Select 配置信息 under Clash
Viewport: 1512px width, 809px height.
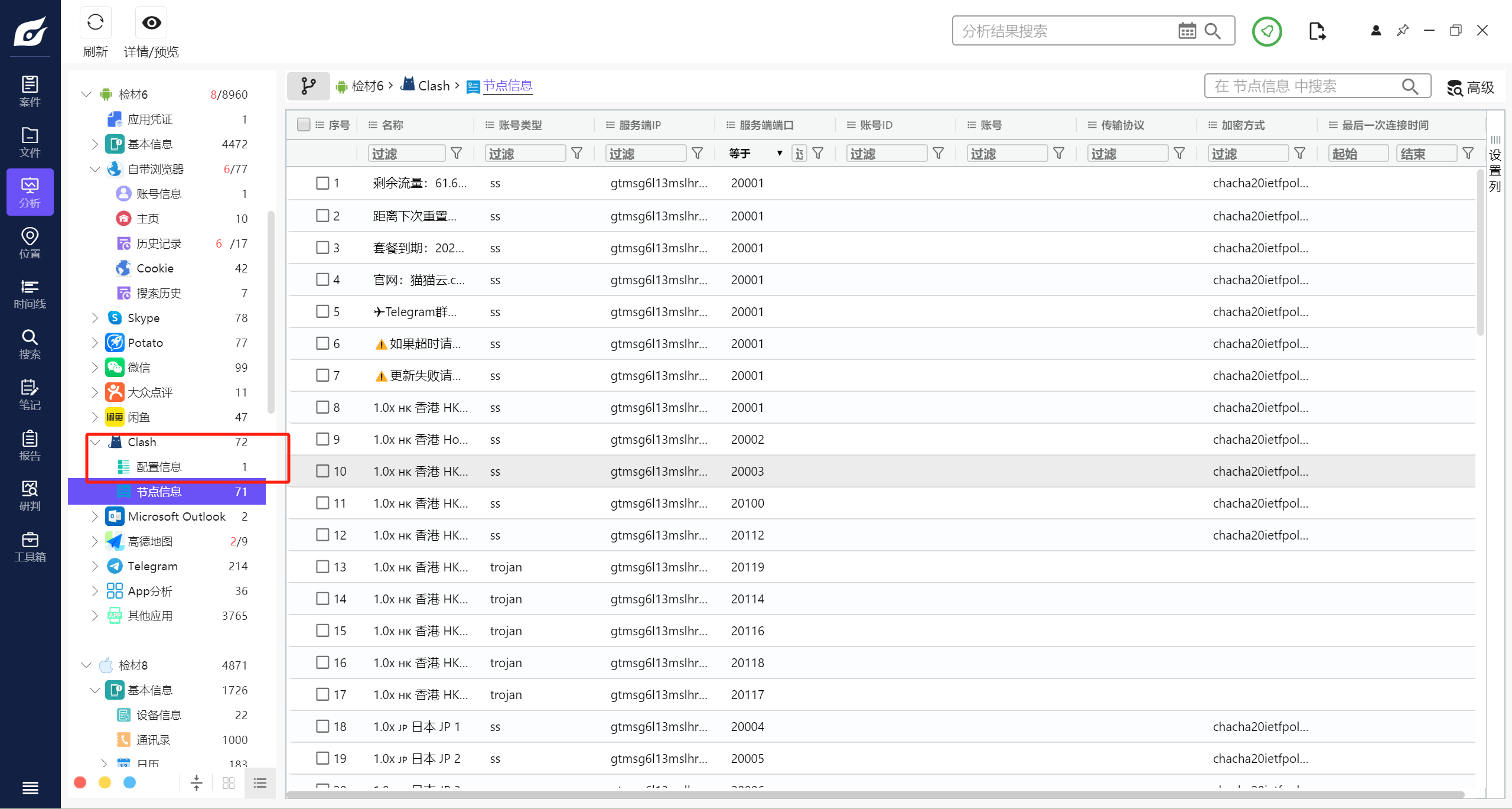click(159, 467)
